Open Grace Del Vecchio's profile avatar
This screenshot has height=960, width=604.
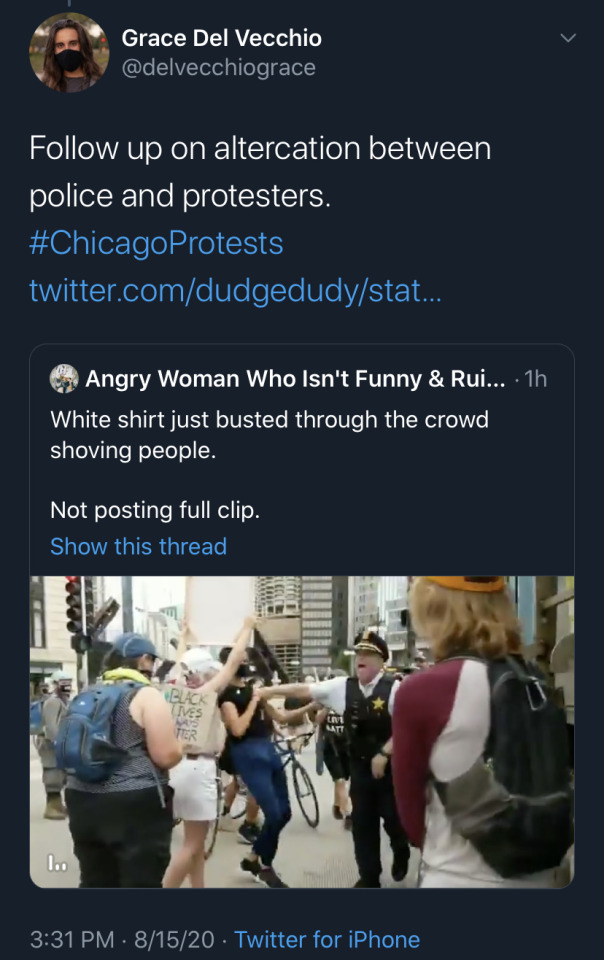(x=69, y=53)
